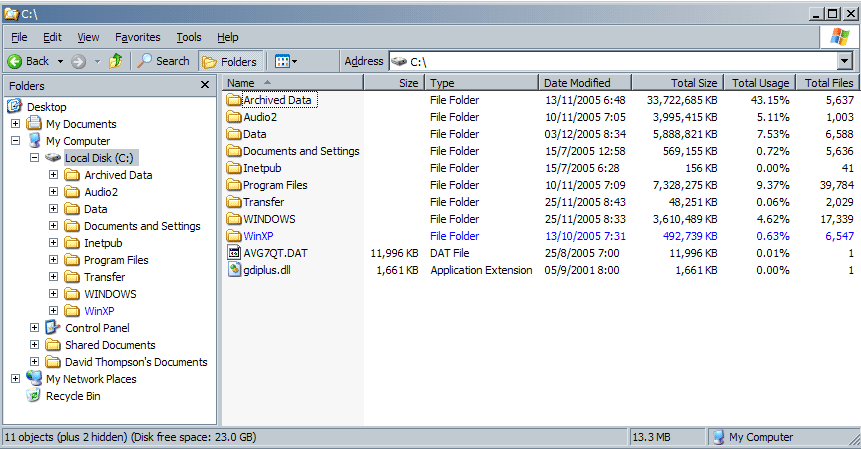Collapse Local Disk (C:) node

[35, 158]
